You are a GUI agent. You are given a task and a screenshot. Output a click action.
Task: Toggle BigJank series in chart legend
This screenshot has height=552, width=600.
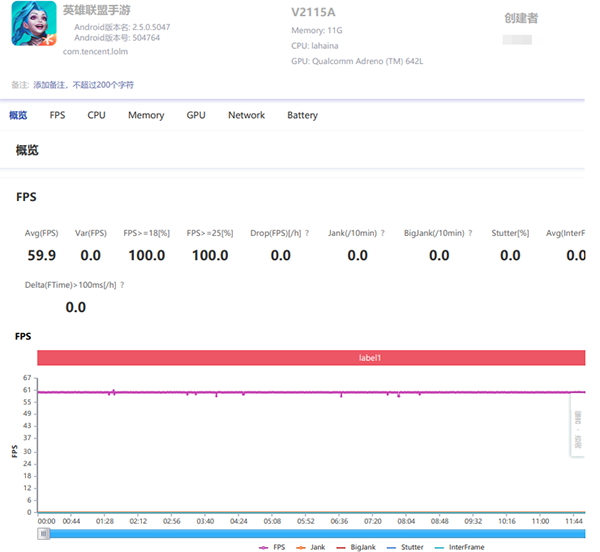[355, 547]
